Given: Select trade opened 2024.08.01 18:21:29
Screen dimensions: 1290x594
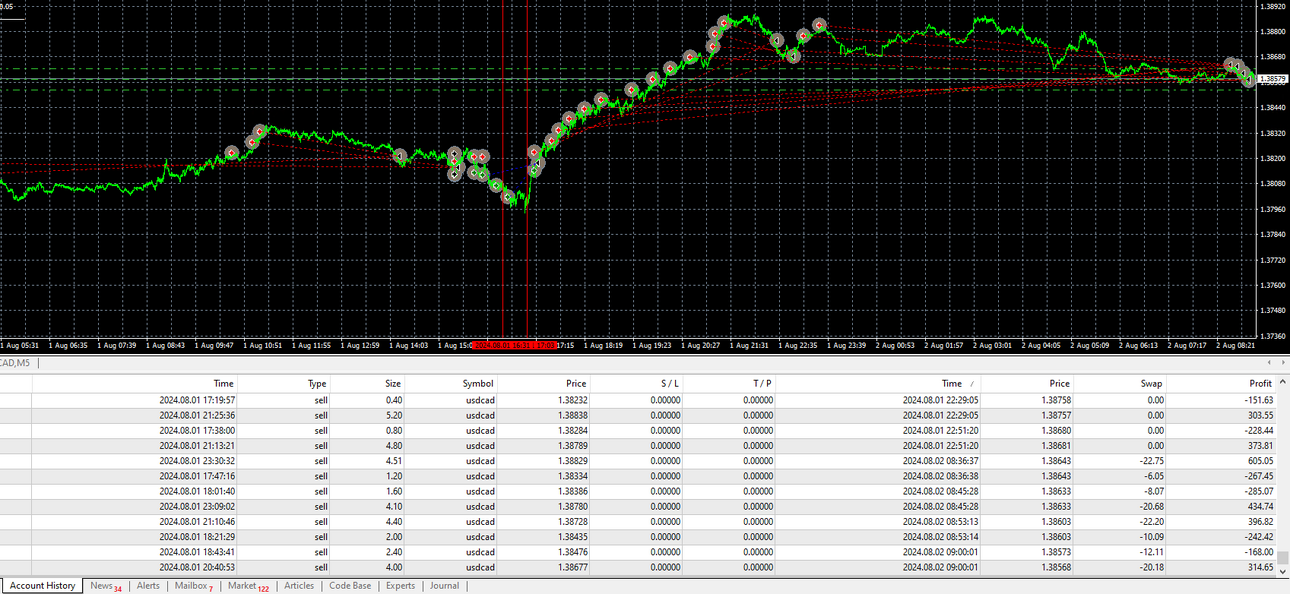Looking at the screenshot, I should click(638, 537).
